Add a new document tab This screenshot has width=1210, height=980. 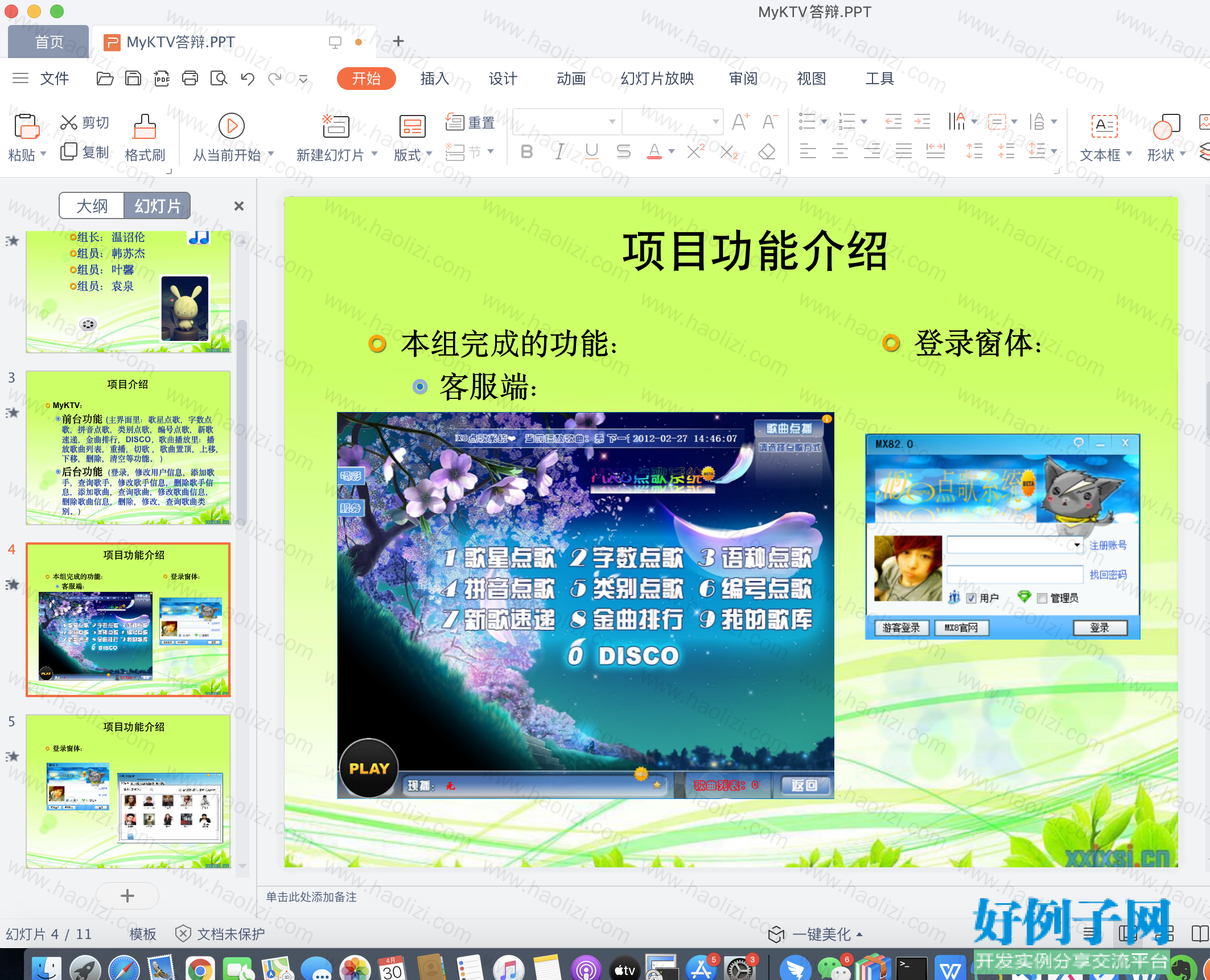point(398,41)
